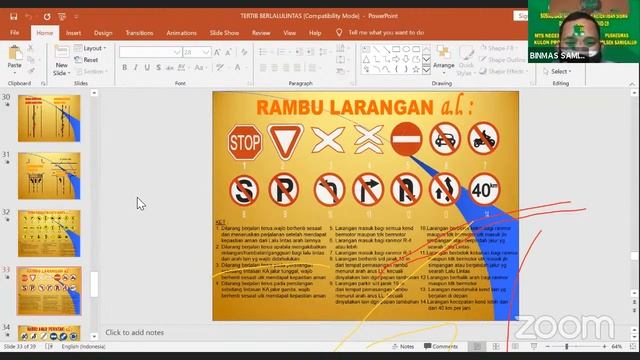Click the Save icon in the title bar
This screenshot has height=360, width=640.
pos(13,16)
